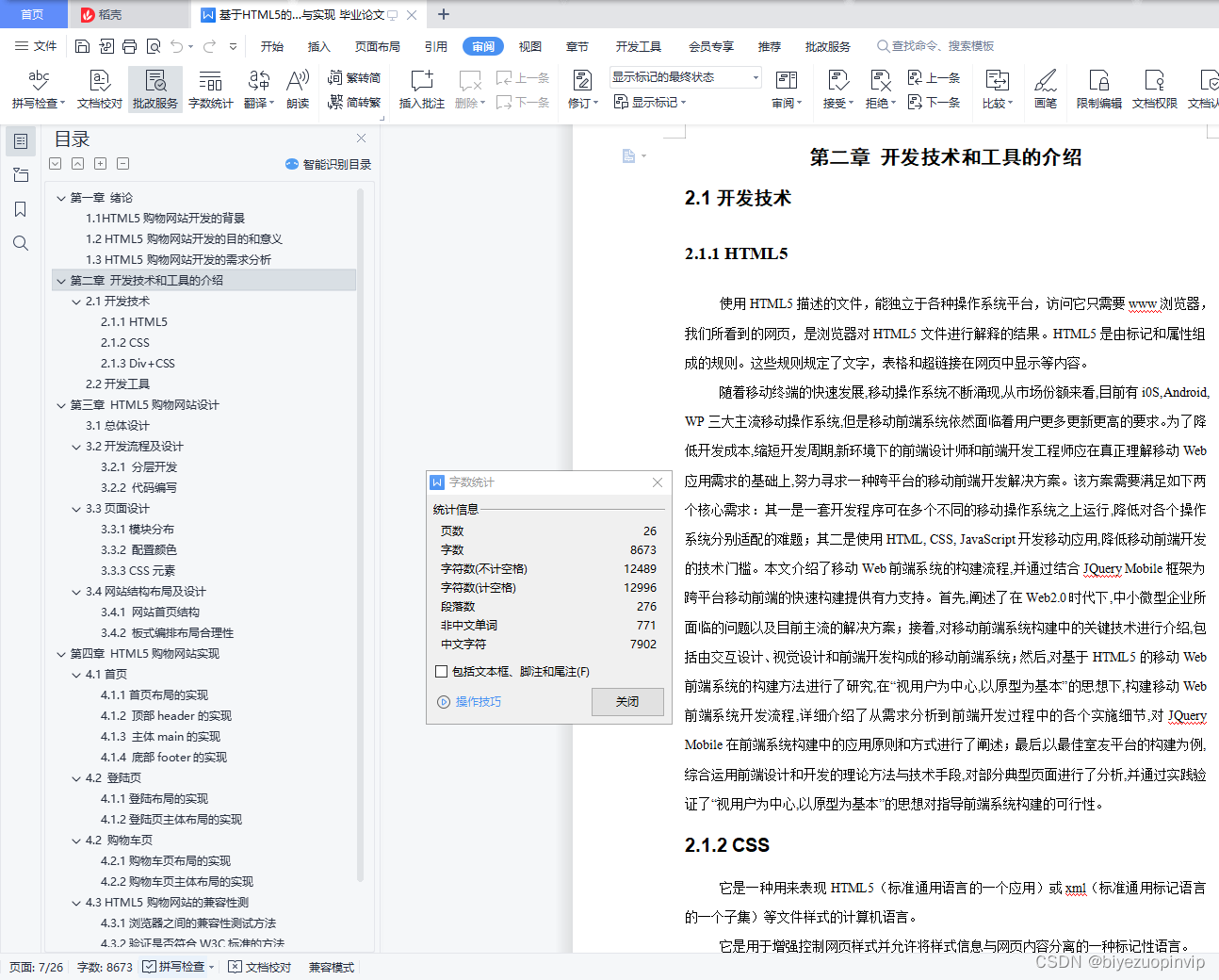Select 4.1.2 顶部 header 的实现 in outline
Viewport: 1219px width, 980px height.
(166, 716)
